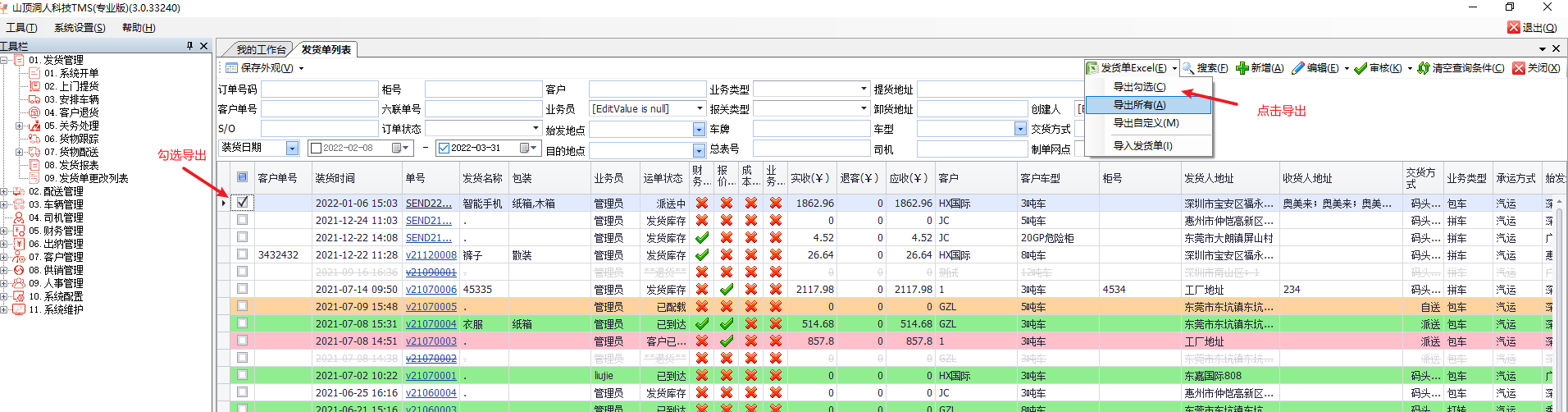Open the 装货日期 type dropdown
This screenshot has height=412, width=1568.
[292, 148]
